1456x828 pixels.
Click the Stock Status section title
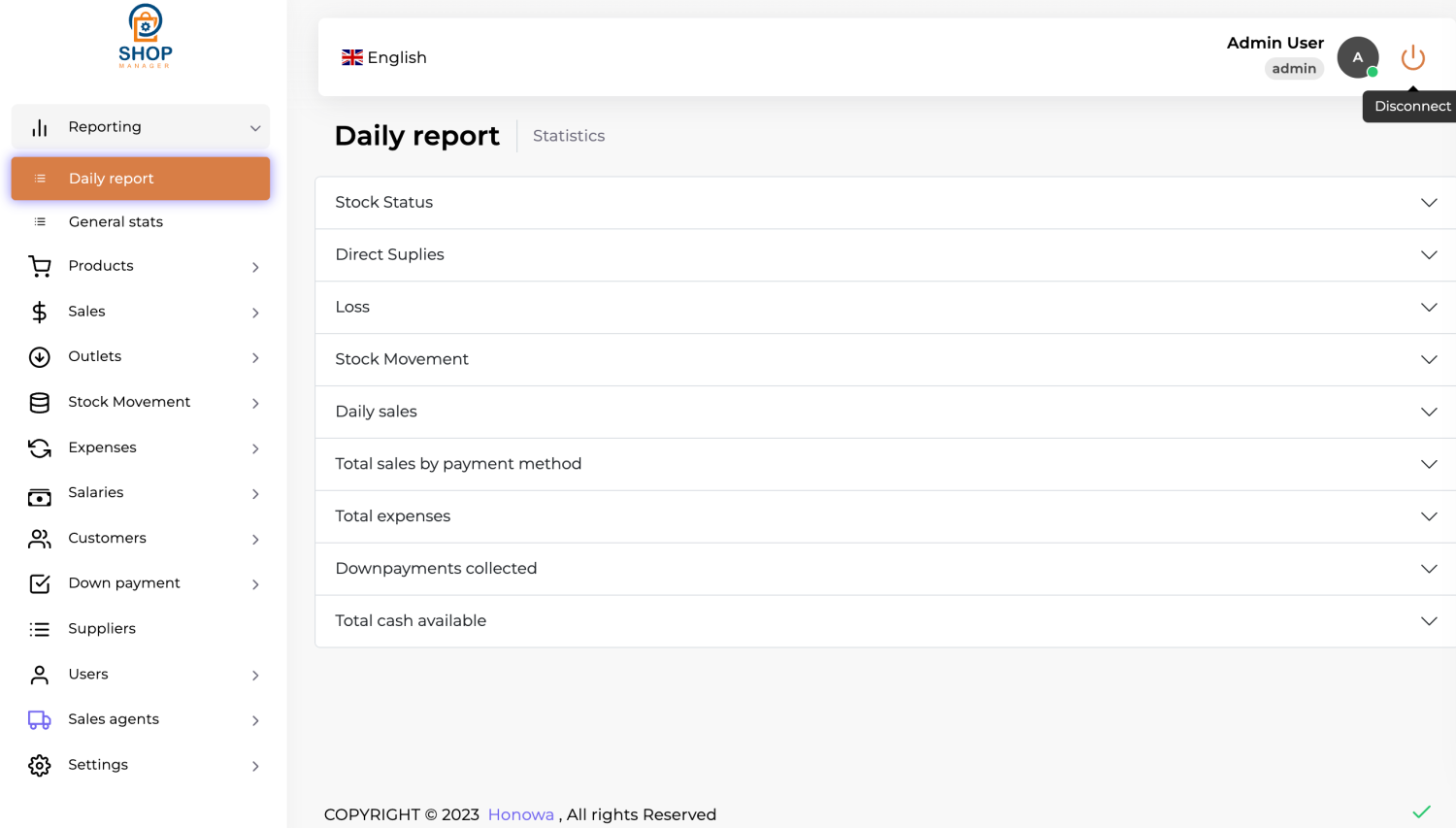click(383, 202)
